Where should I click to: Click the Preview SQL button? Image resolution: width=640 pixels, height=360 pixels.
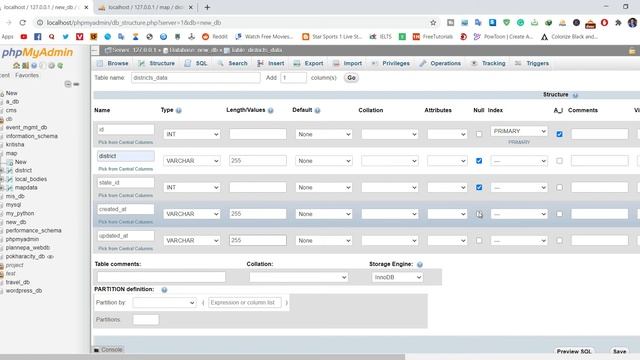(574, 351)
